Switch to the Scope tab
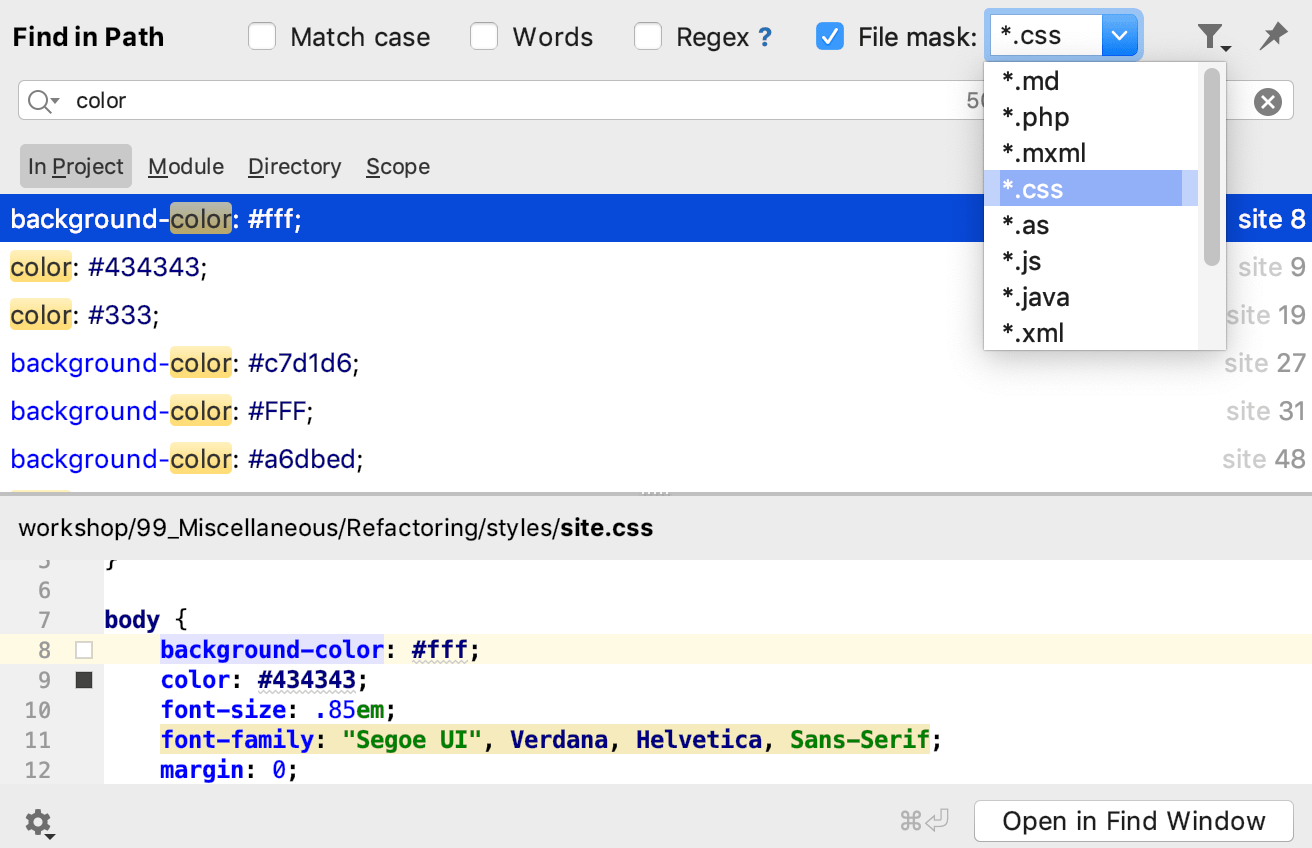 click(x=398, y=166)
